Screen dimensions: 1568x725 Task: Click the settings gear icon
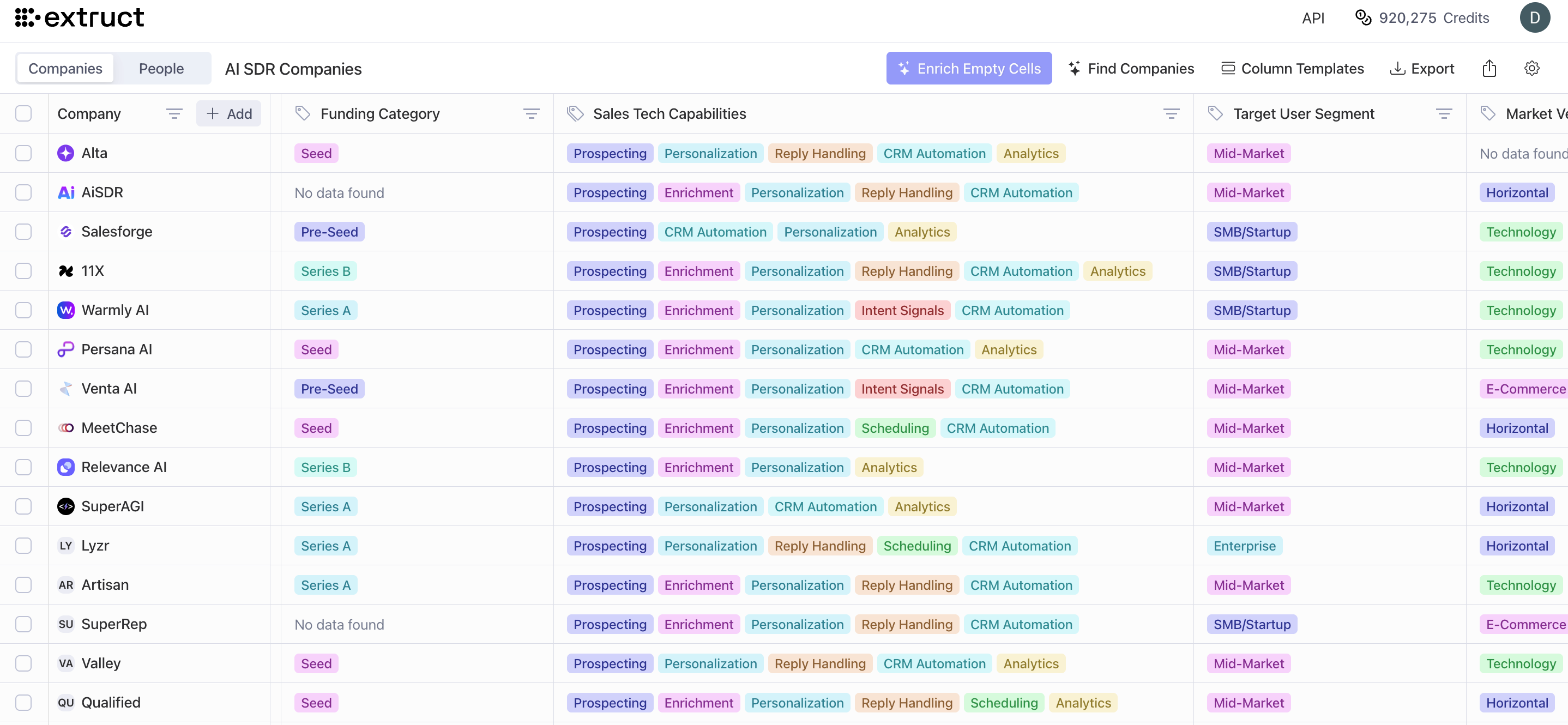click(1531, 68)
